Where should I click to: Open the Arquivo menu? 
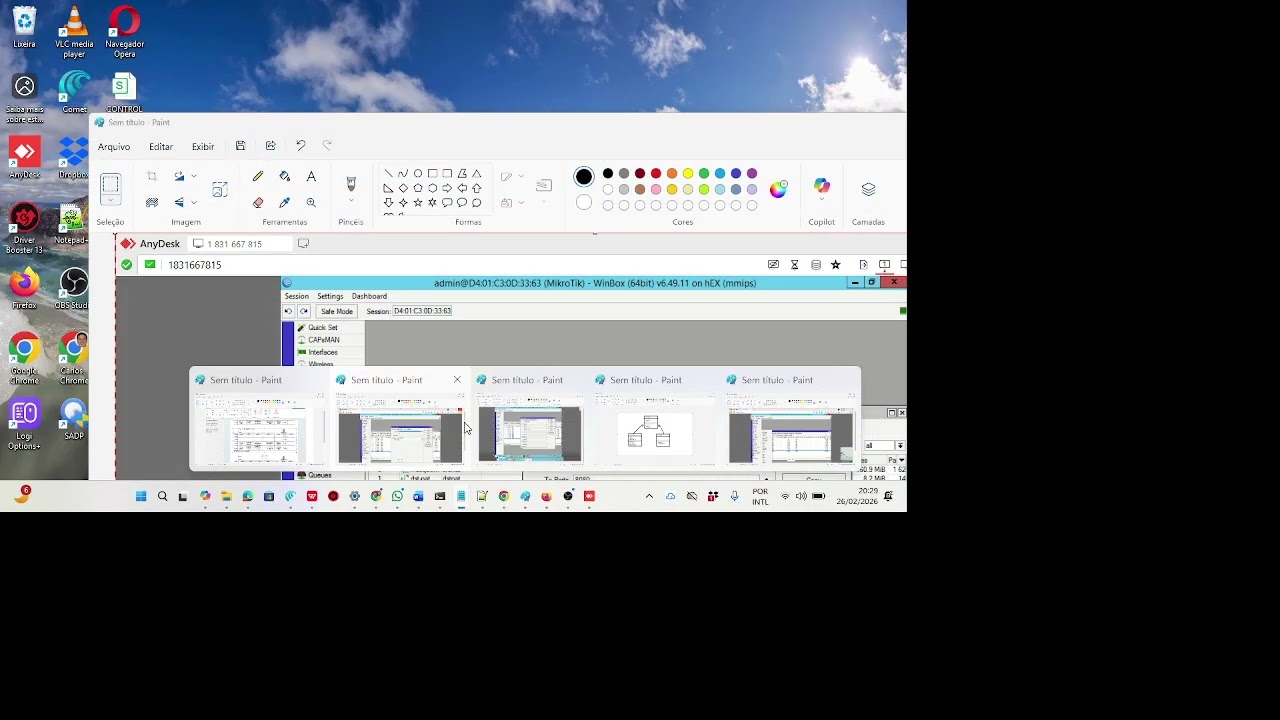(114, 147)
